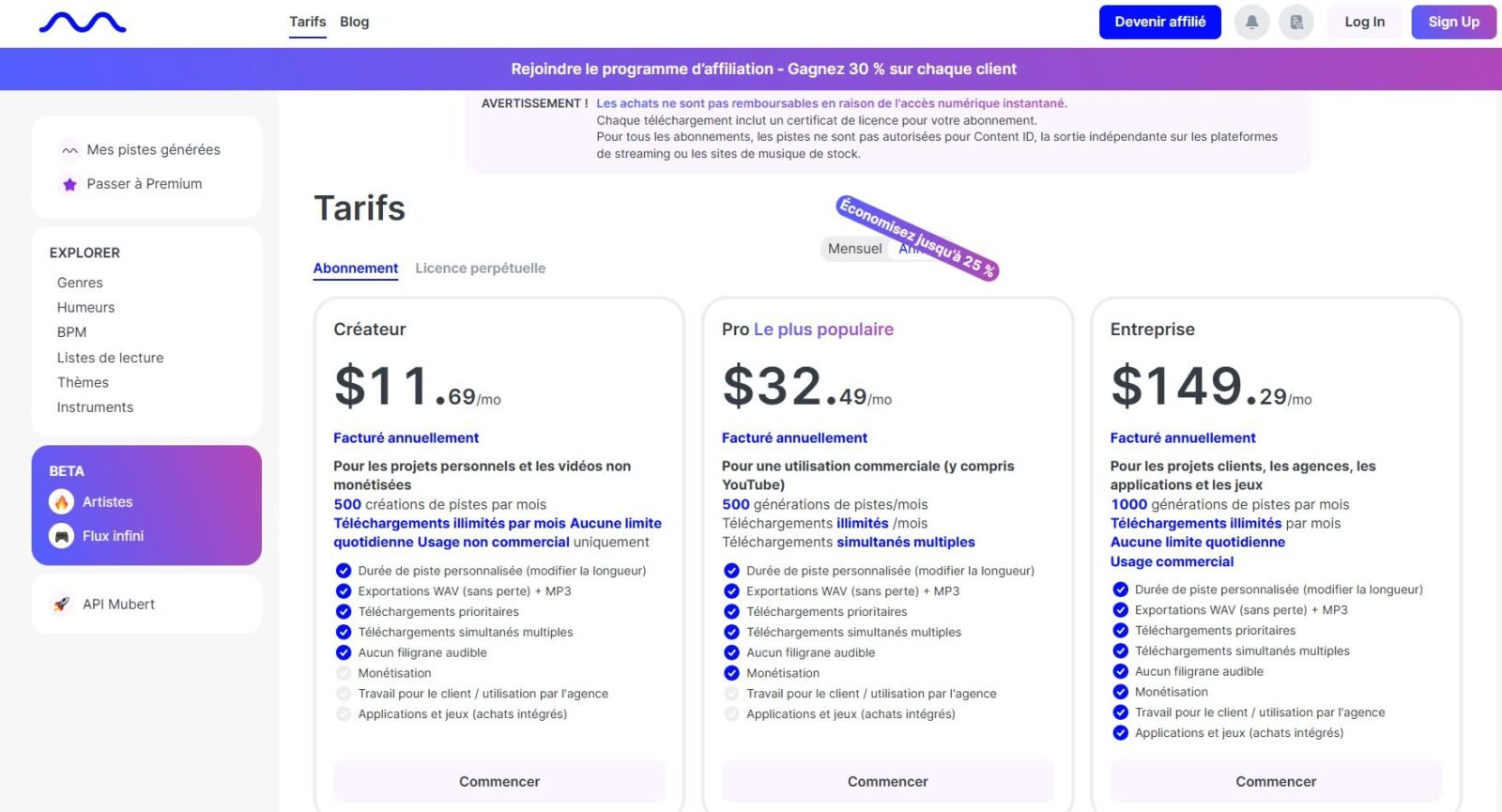The width and height of the screenshot is (1502, 812).
Task: Click the affiliate program promo banner
Action: click(763, 69)
